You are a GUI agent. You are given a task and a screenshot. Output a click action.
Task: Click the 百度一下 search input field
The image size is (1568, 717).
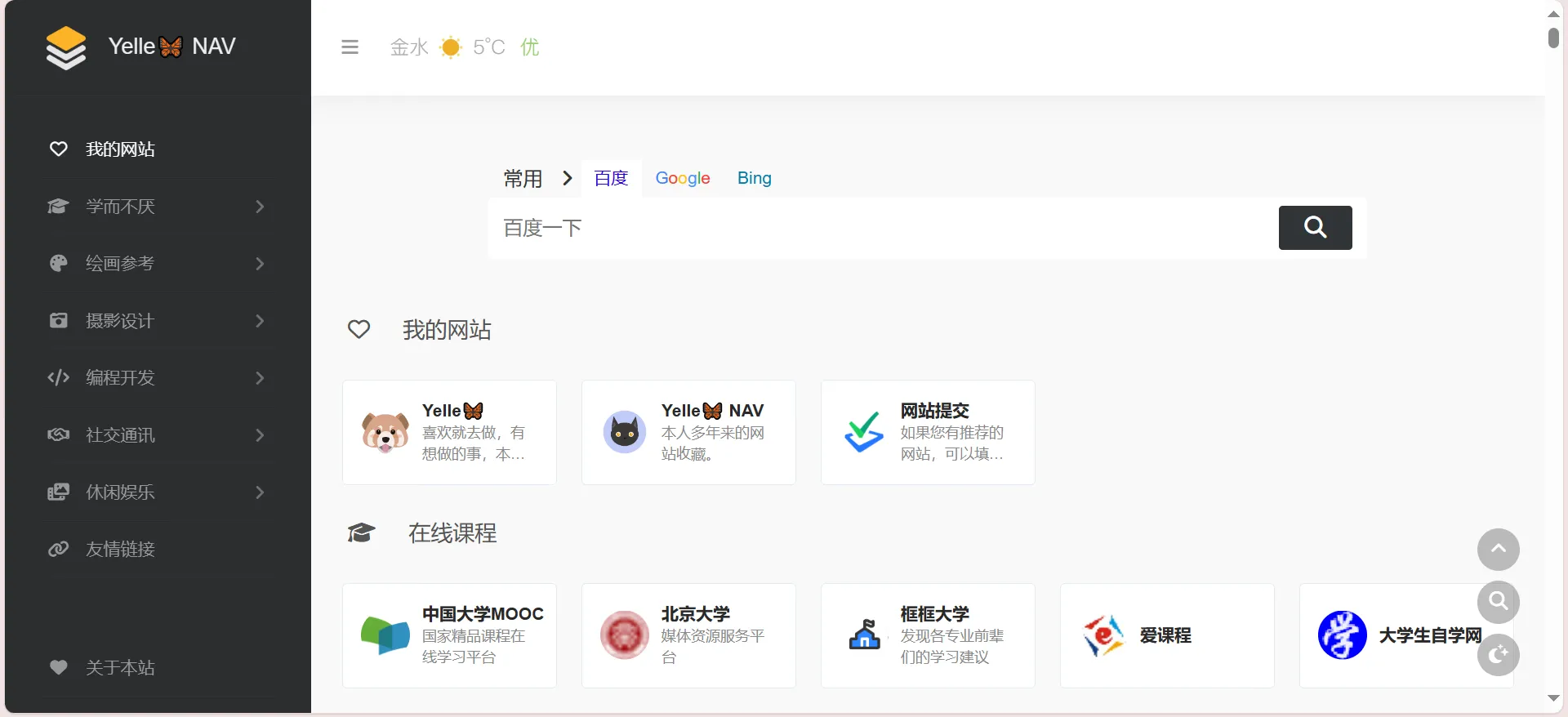tap(884, 228)
